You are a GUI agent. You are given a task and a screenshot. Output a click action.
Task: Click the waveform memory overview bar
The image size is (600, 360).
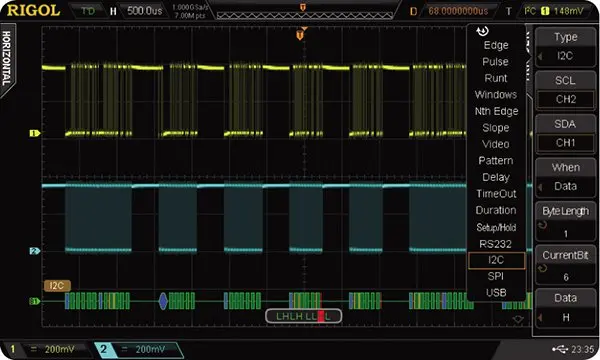tap(305, 15)
